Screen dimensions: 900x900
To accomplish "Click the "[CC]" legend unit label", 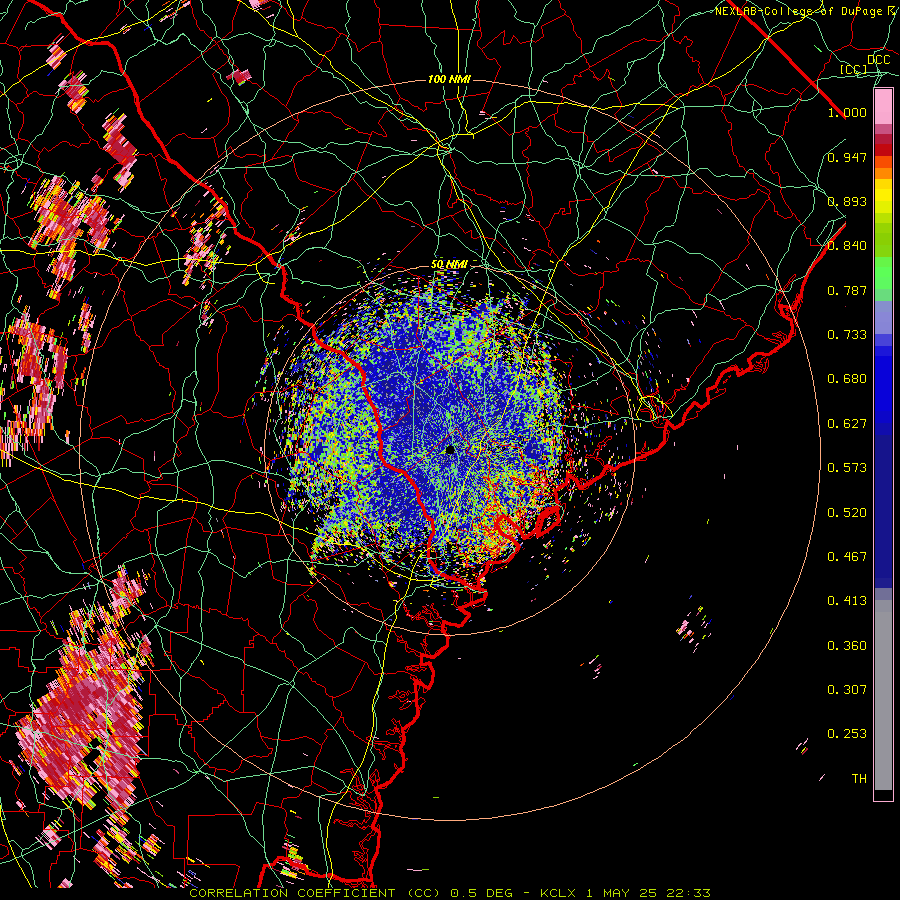I will [853, 69].
